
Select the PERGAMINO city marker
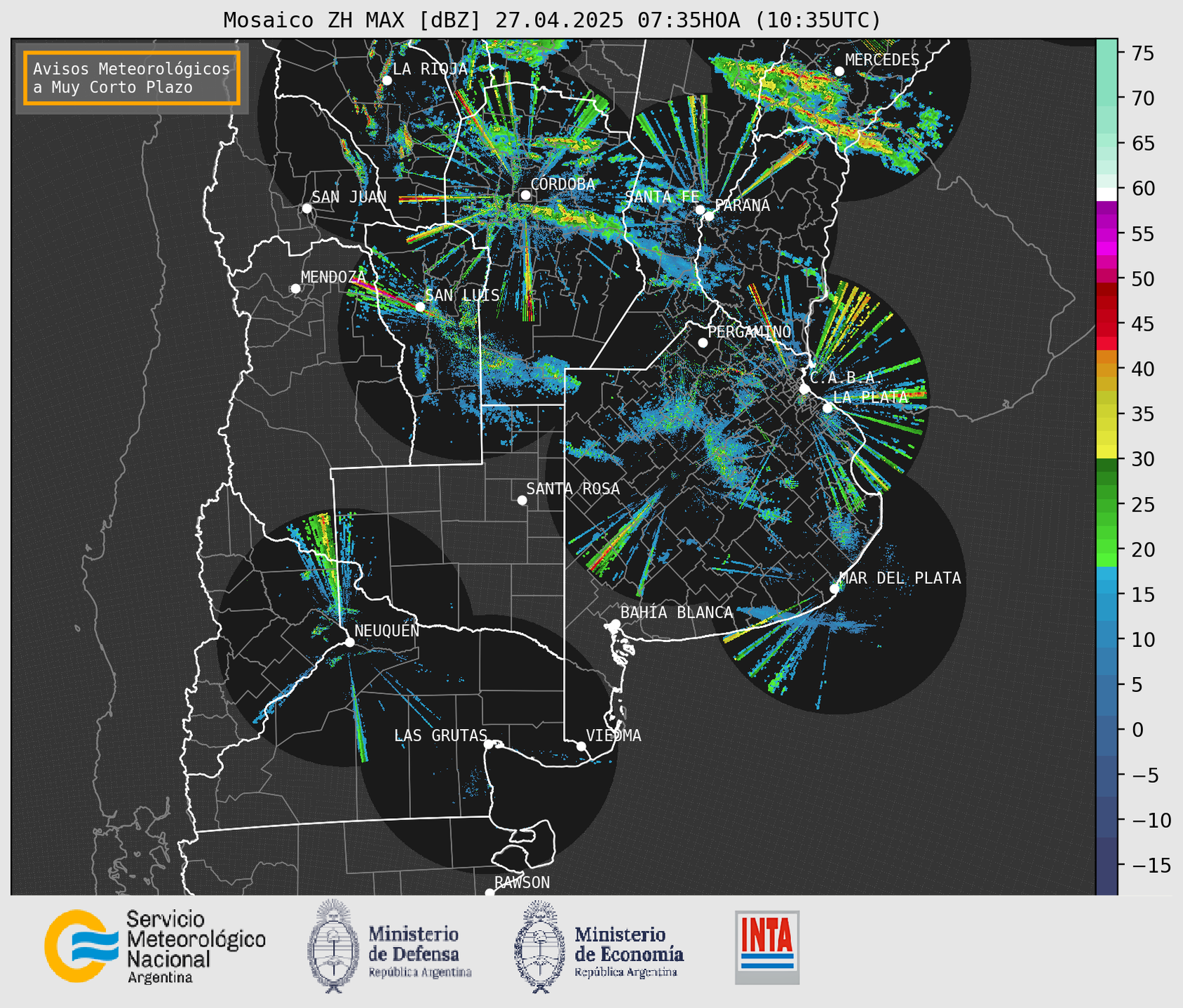(x=703, y=343)
